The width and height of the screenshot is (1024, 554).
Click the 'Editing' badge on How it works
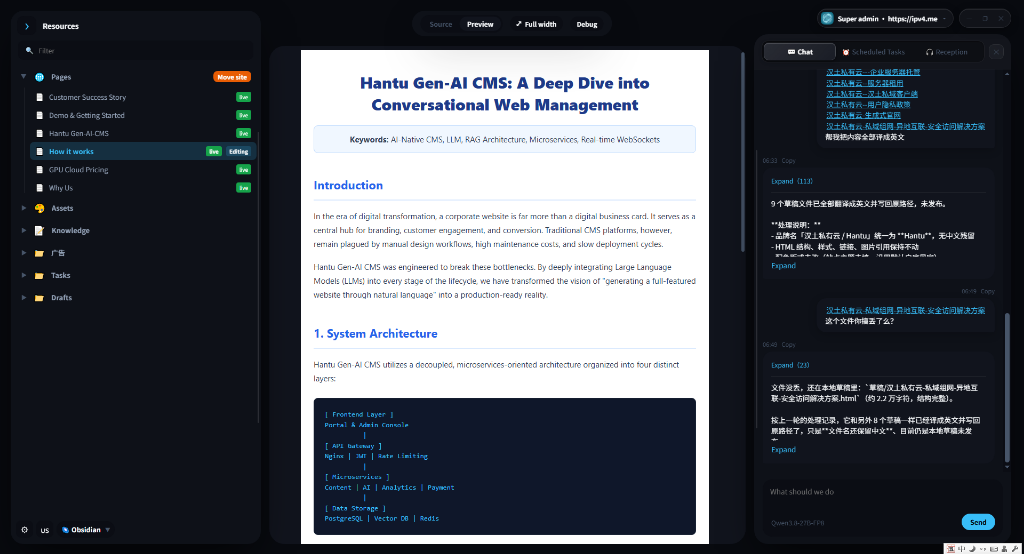[x=238, y=152]
